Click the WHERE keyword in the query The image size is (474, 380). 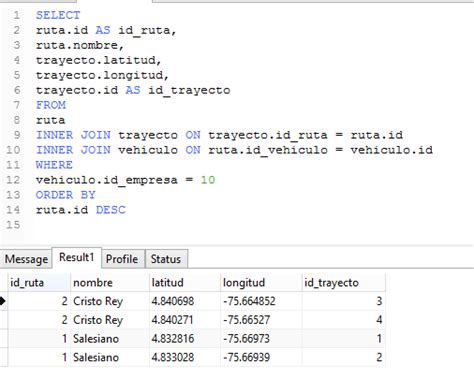point(54,165)
